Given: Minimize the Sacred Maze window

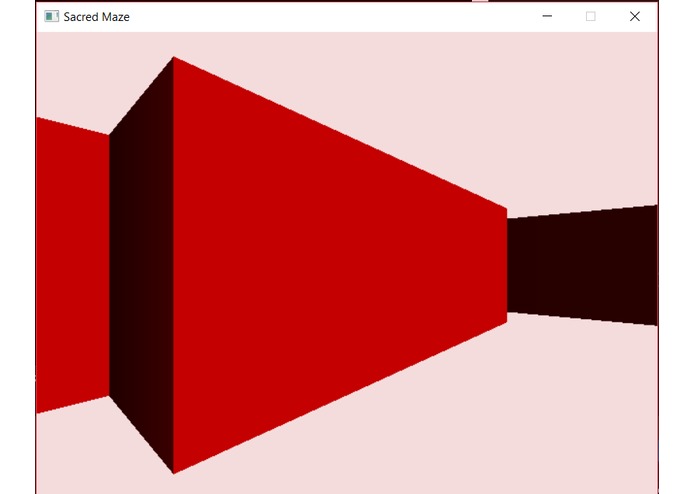Looking at the screenshot, I should tap(547, 16).
